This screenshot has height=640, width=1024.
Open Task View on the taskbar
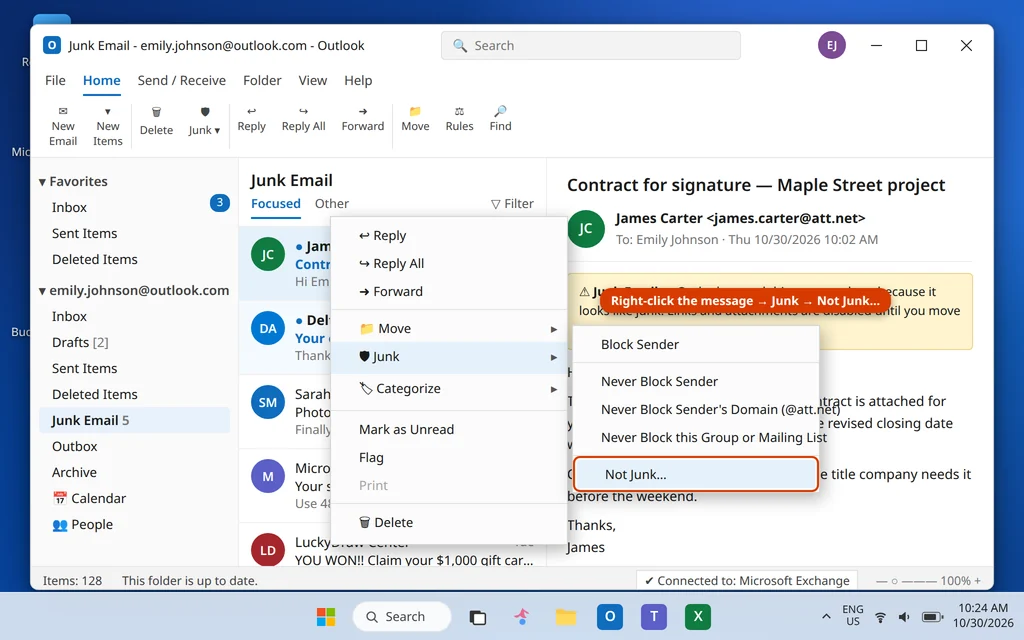(478, 616)
